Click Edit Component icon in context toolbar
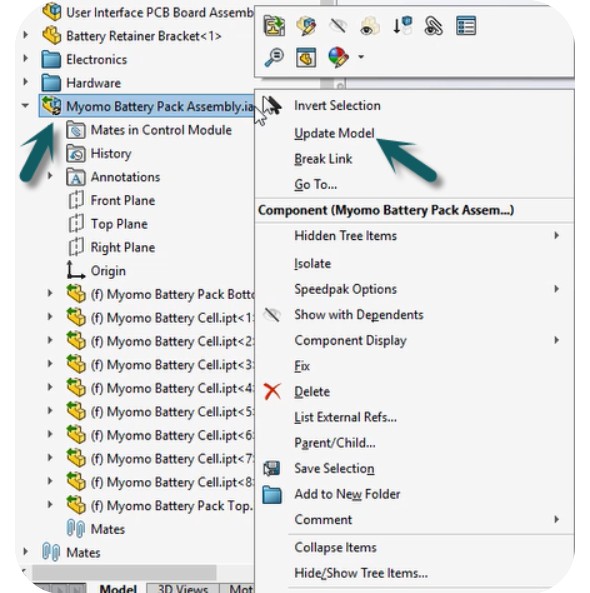This screenshot has width=590, height=593. coord(306,26)
